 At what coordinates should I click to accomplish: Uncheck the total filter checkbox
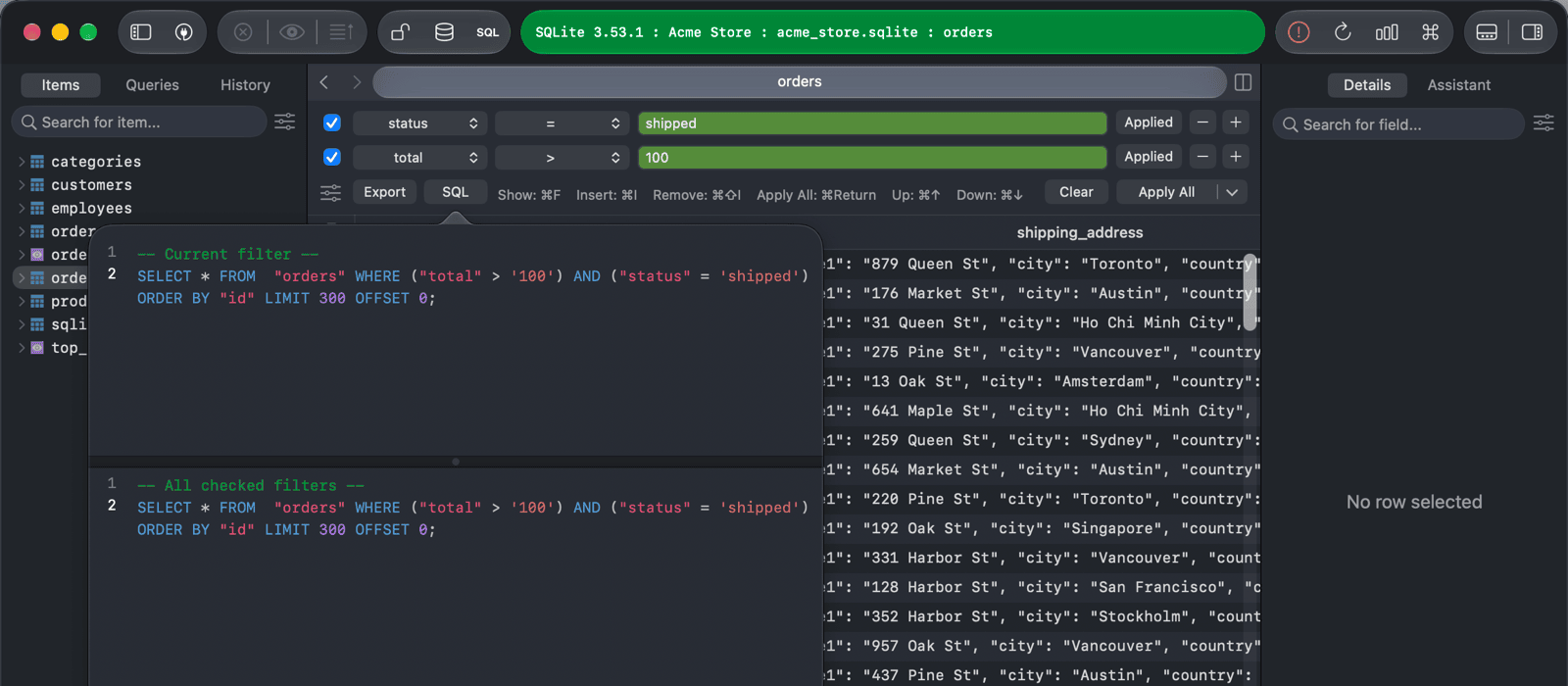[x=332, y=157]
